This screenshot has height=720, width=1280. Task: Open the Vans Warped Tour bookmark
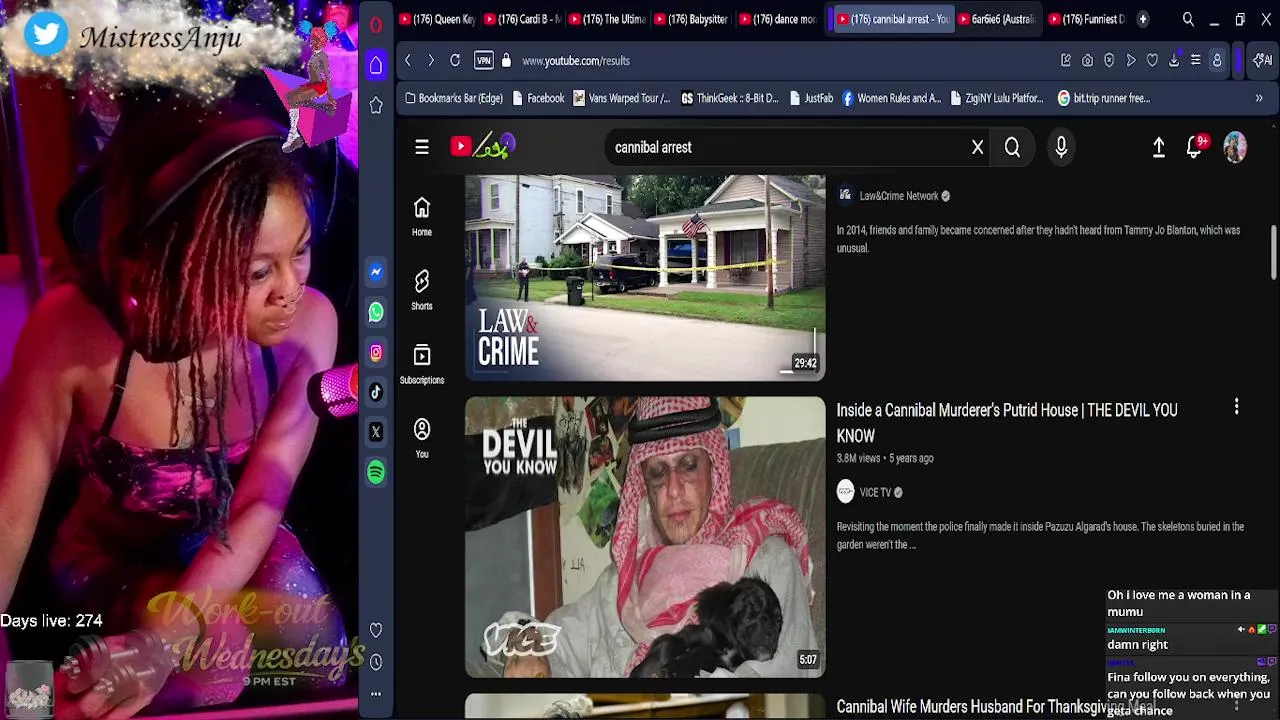pos(622,98)
